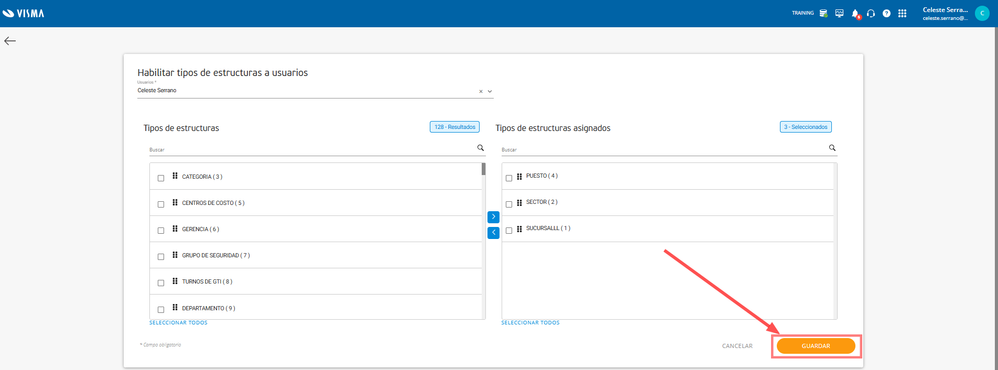Click the database status icon

tap(824, 13)
